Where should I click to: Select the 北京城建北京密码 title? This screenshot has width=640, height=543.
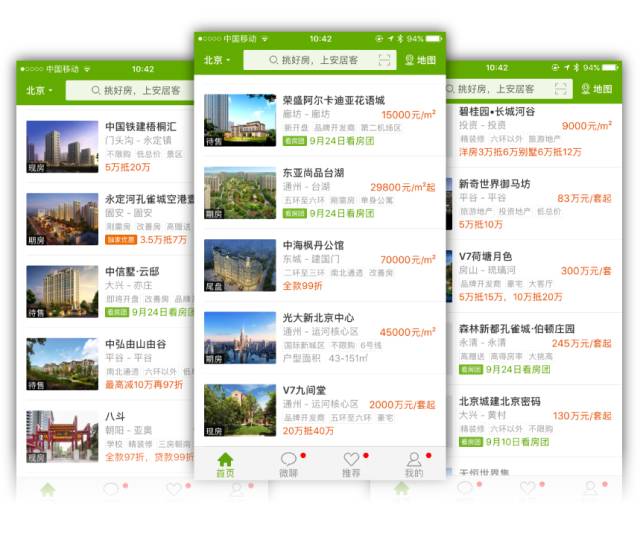point(500,401)
